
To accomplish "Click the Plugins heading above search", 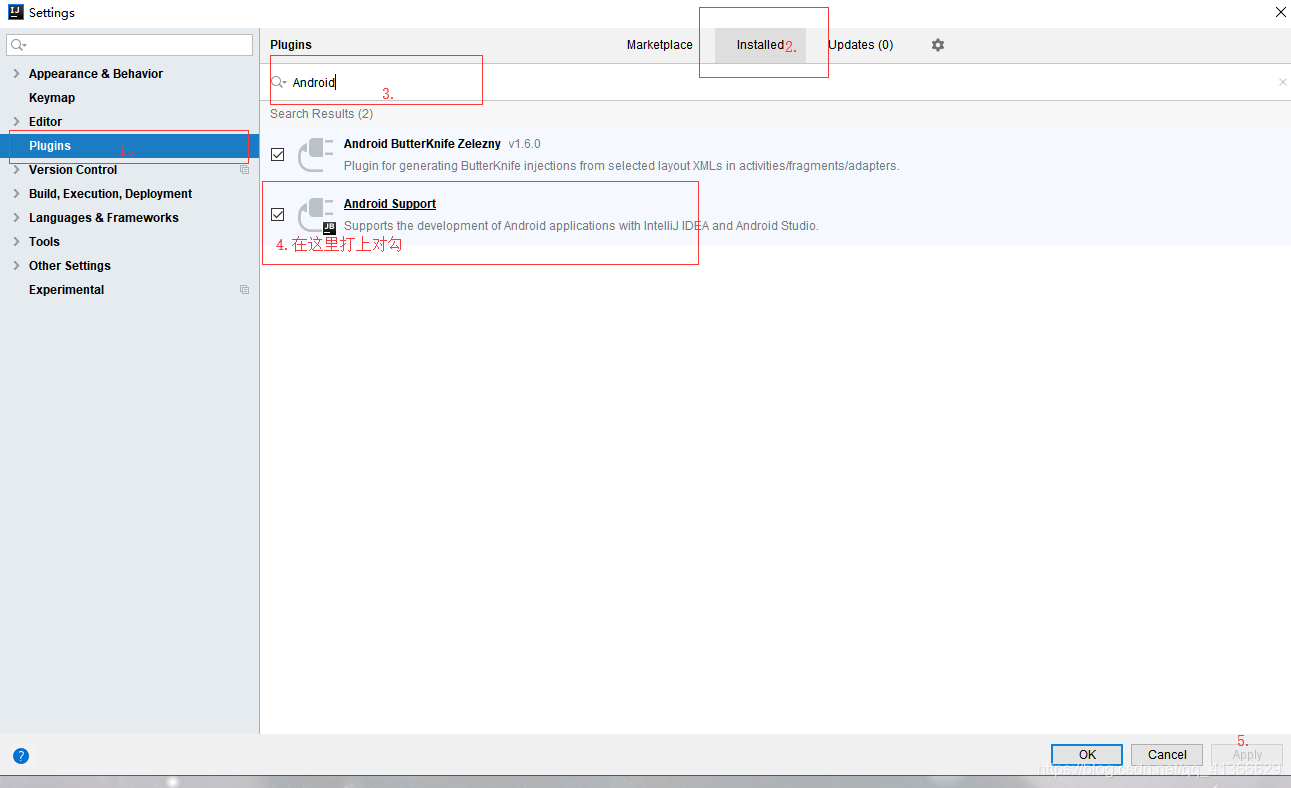I will (x=291, y=45).
